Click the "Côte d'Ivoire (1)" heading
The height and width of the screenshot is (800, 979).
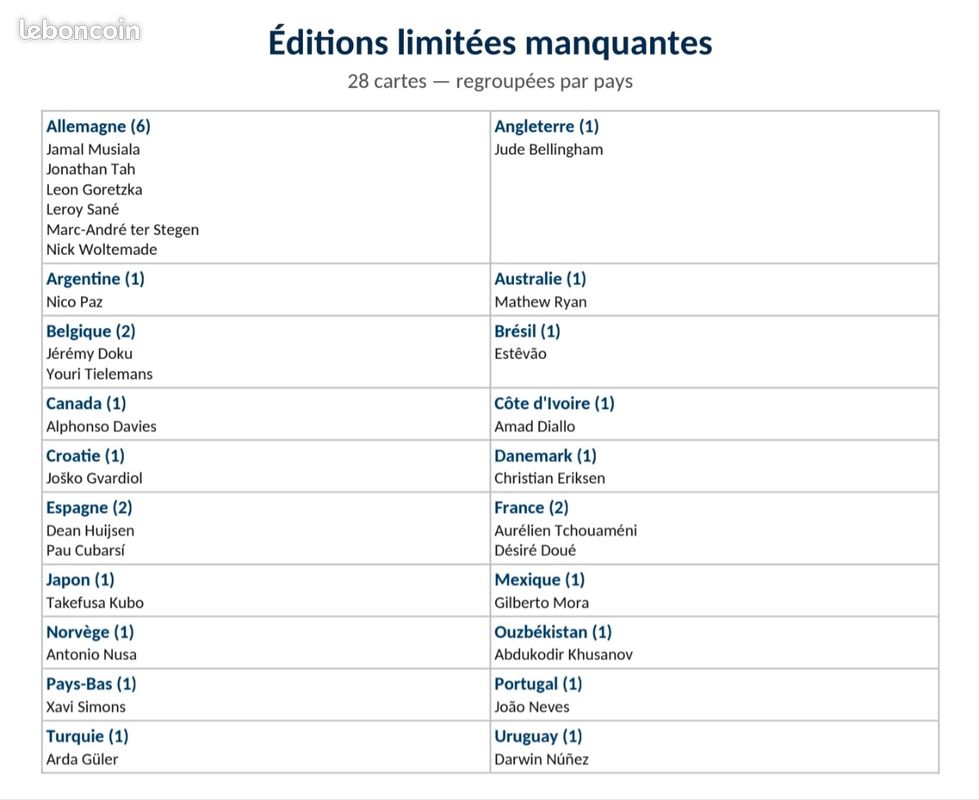coord(554,403)
